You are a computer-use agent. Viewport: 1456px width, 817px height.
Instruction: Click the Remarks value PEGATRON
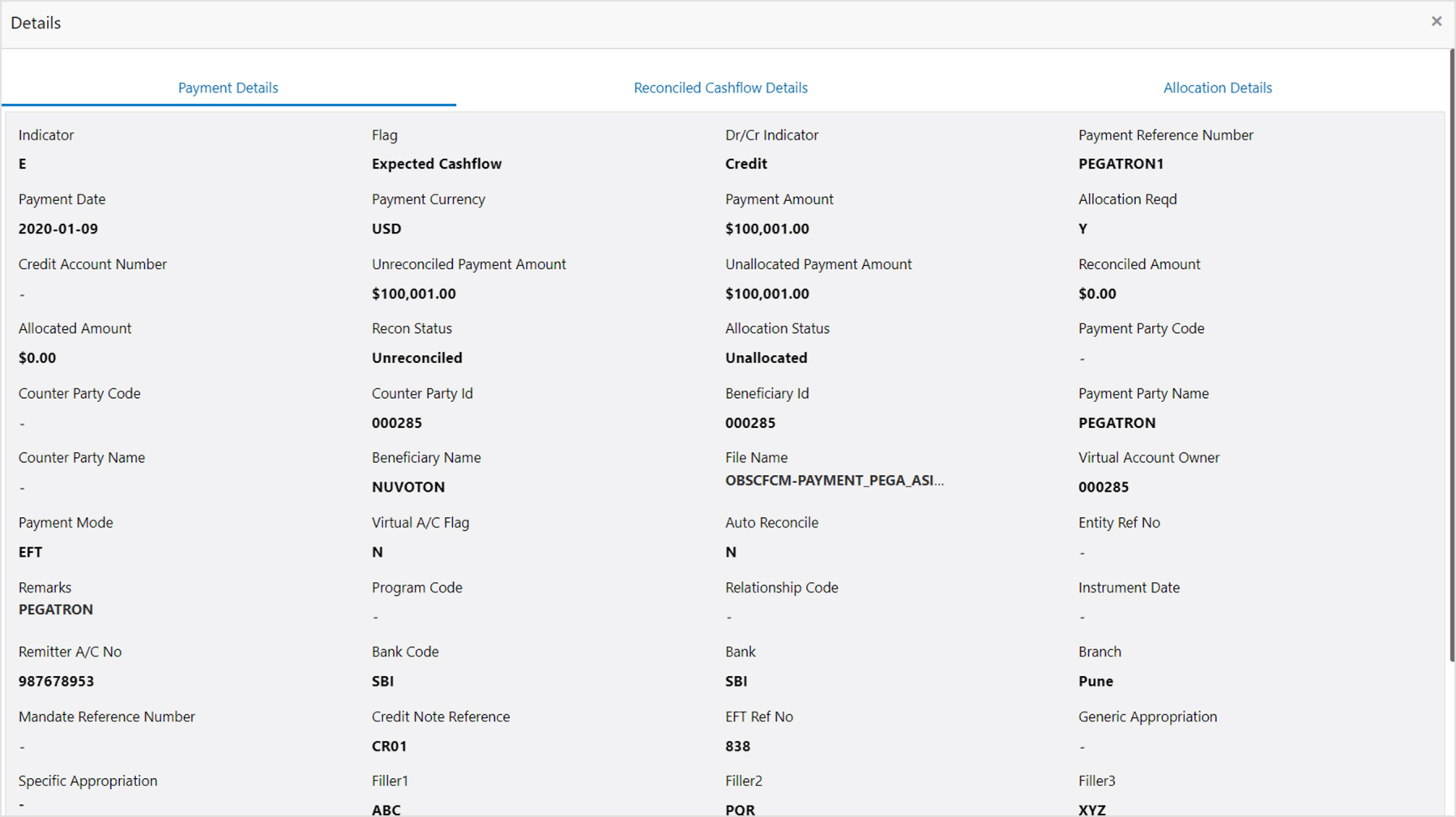[x=56, y=610]
